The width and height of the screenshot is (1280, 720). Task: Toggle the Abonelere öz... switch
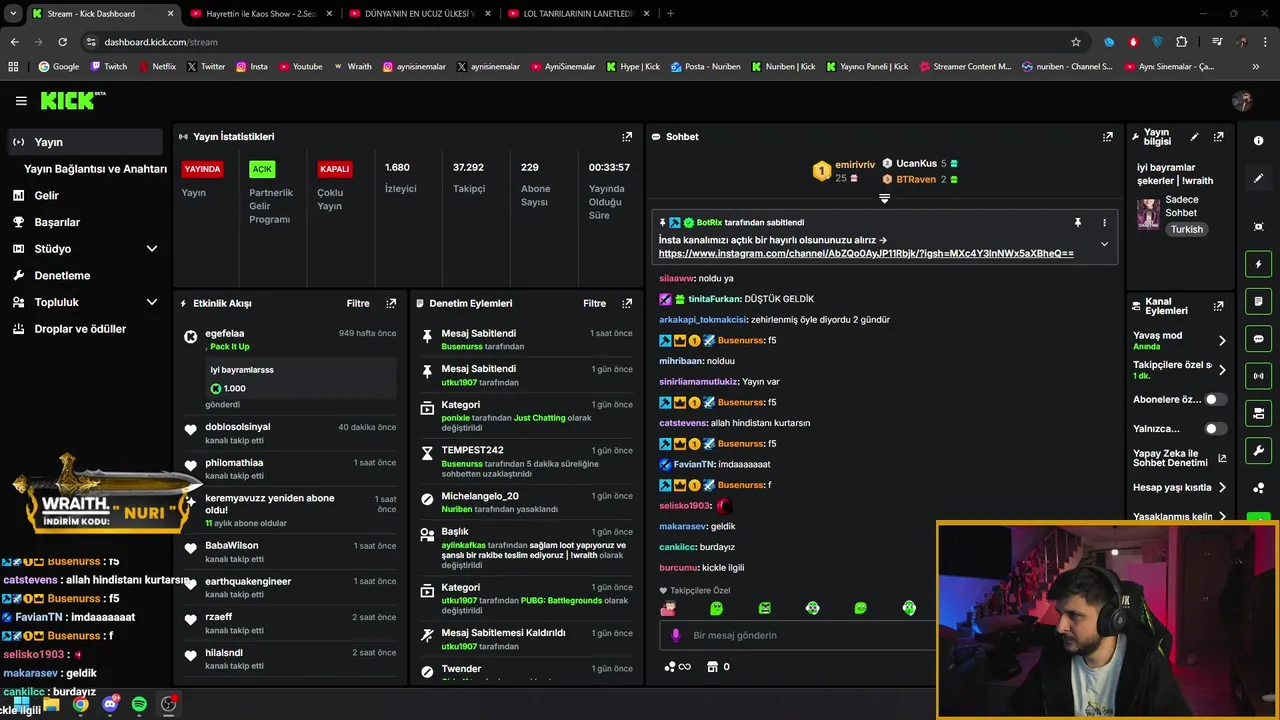point(1215,399)
